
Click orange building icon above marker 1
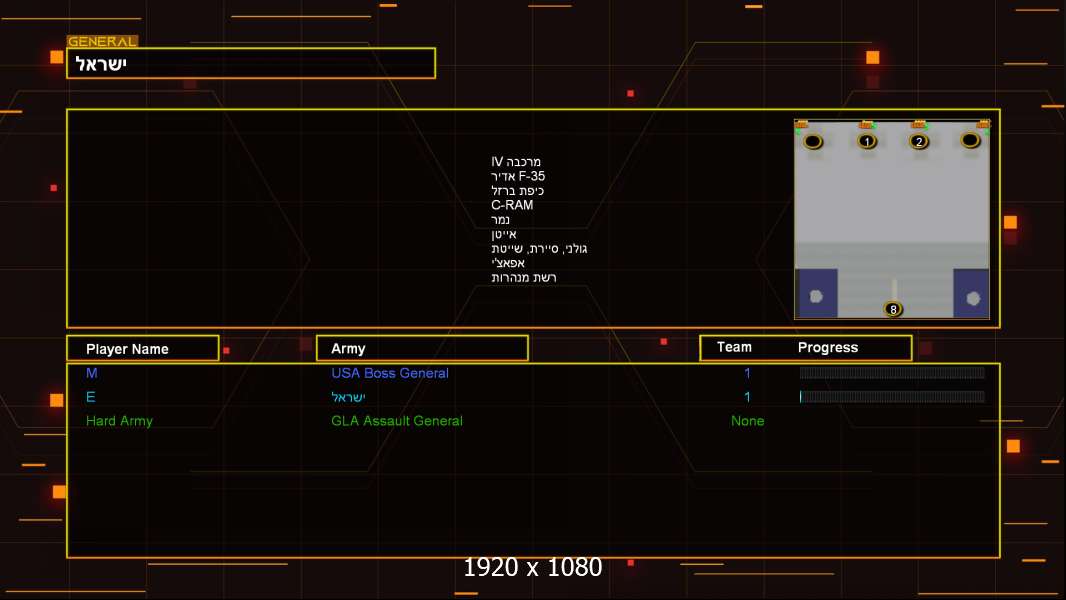(x=866, y=124)
